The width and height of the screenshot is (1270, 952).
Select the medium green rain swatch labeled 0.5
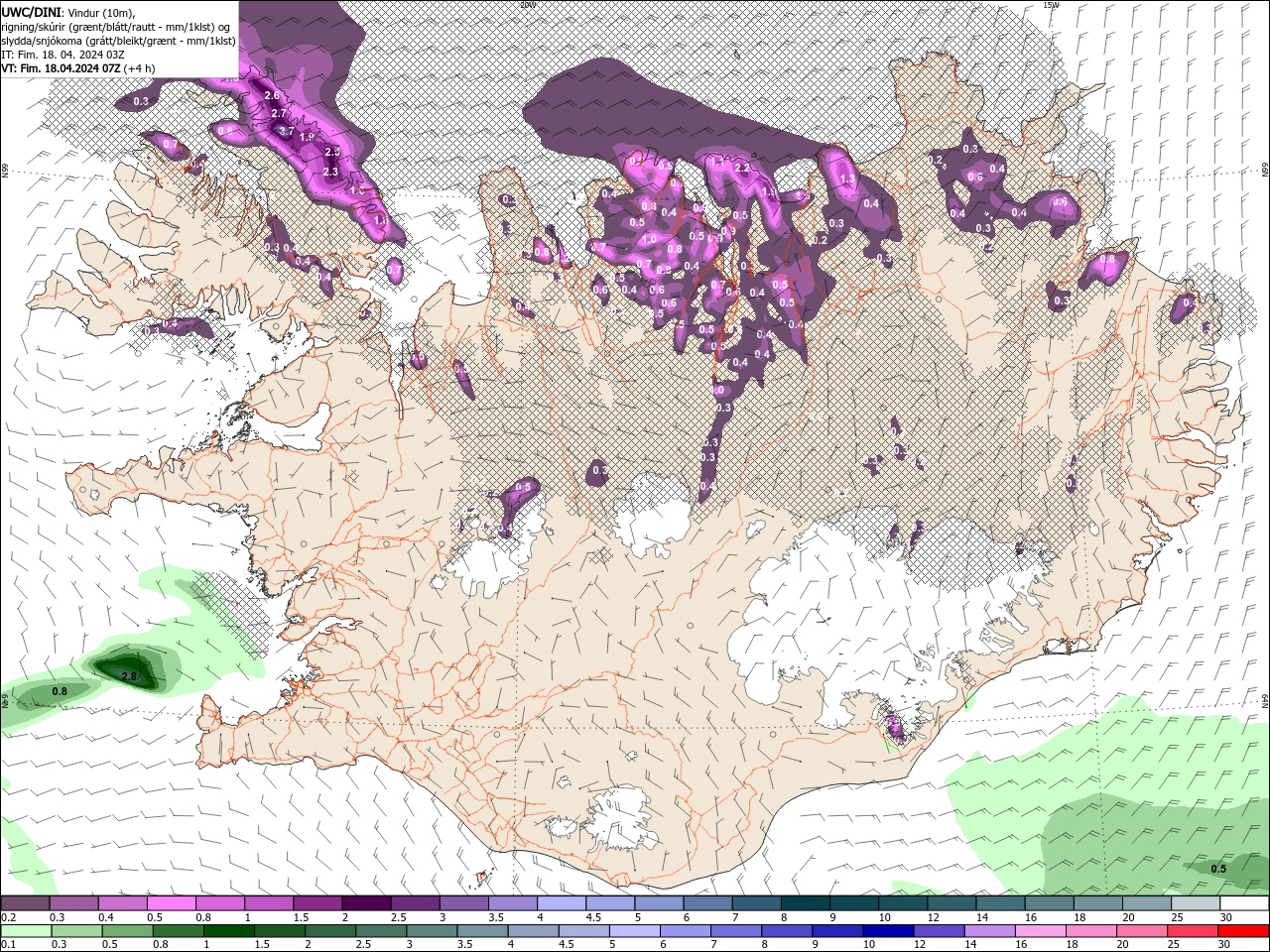127,931
